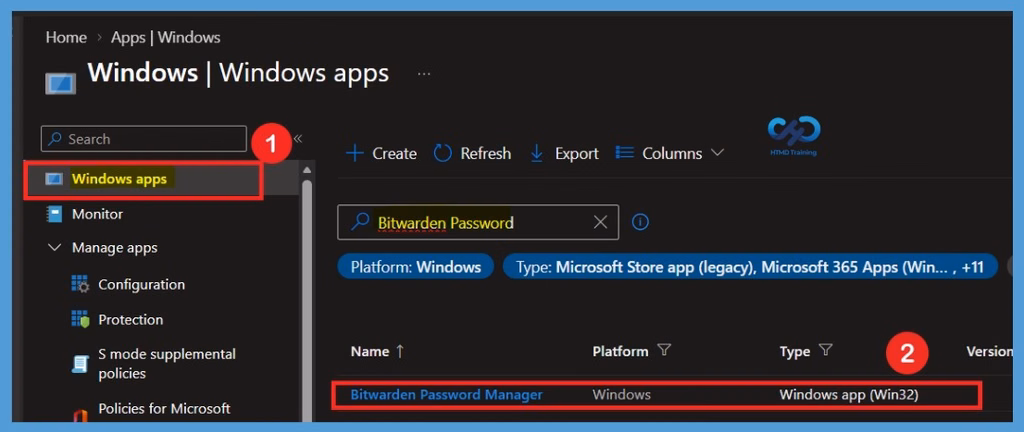Viewport: 1024px width, 432px height.
Task: Open Policies for Microsoft item
Action: coord(165,409)
